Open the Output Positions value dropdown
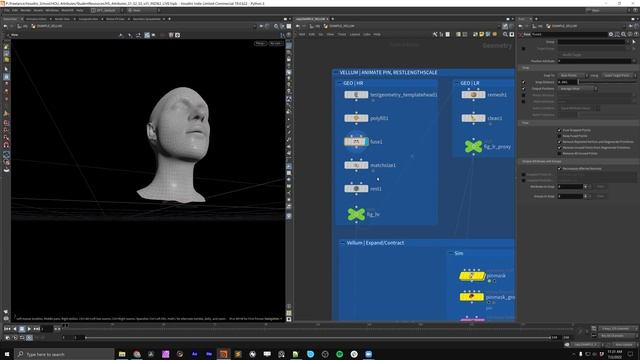 click(x=577, y=89)
